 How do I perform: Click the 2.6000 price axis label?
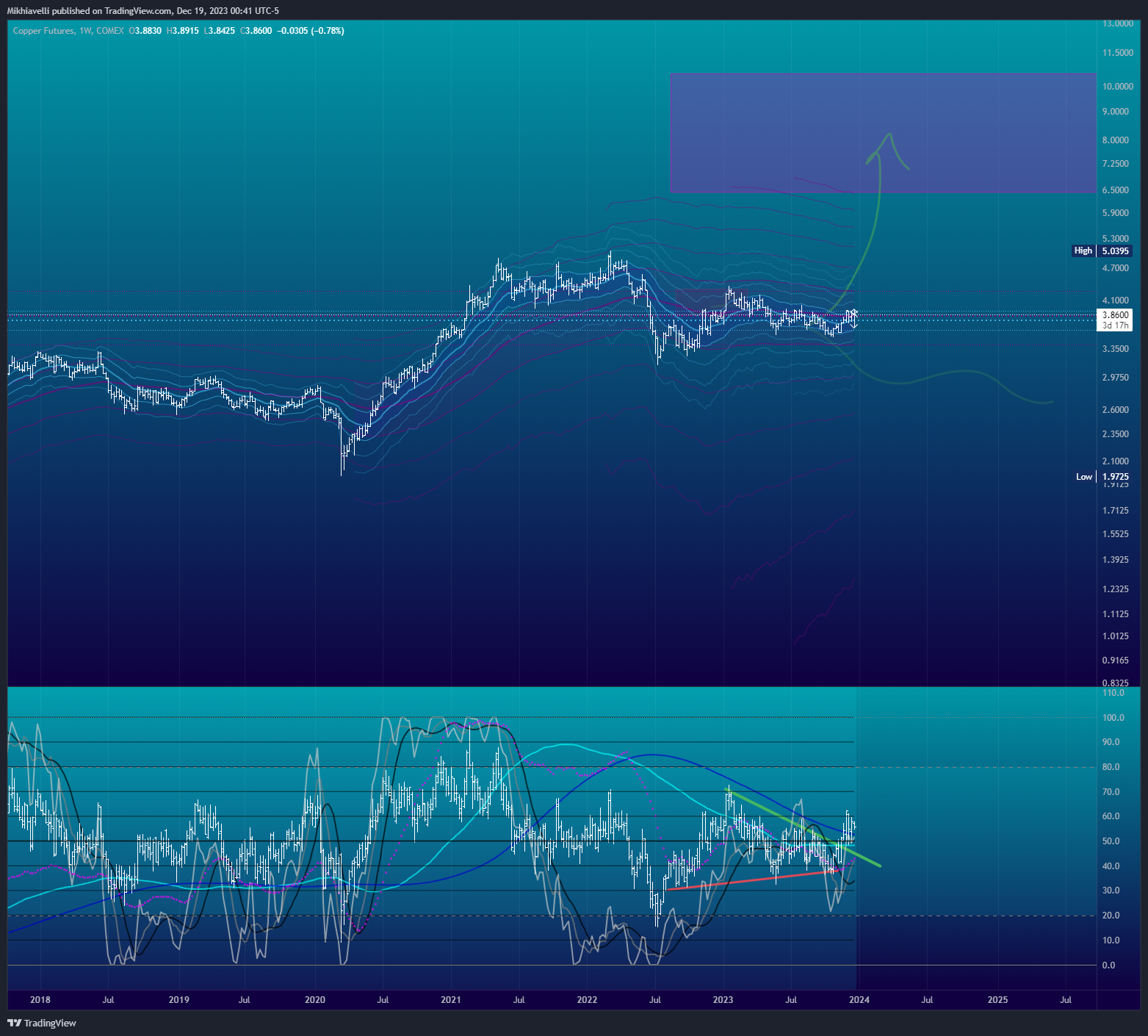point(1116,410)
